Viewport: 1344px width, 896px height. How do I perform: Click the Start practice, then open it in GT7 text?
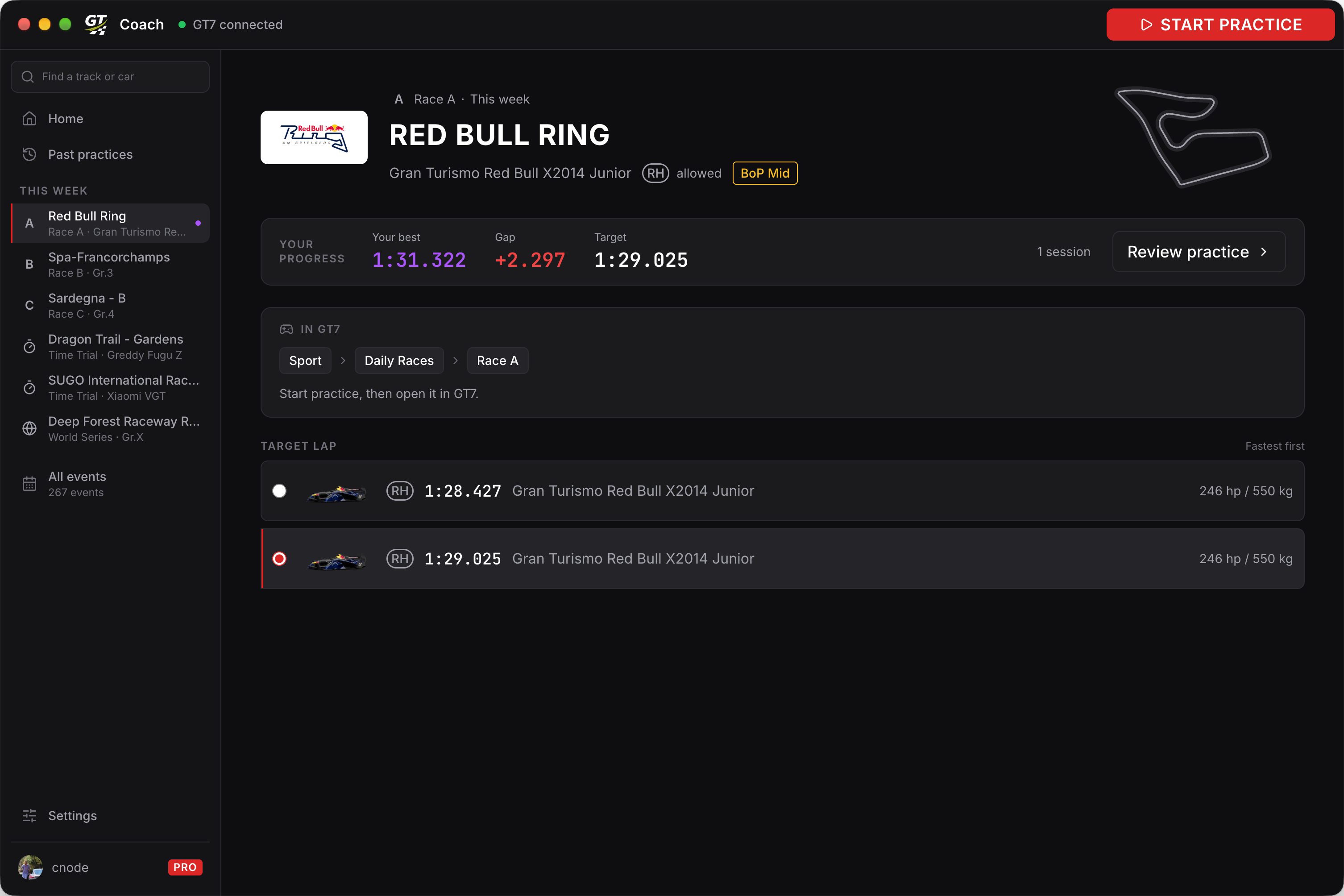click(379, 394)
